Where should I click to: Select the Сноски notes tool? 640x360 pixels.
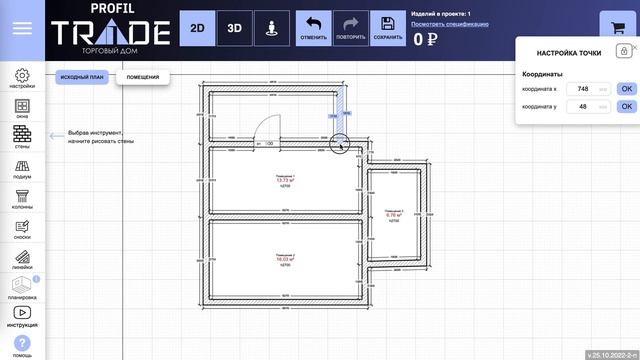pyautogui.click(x=22, y=229)
